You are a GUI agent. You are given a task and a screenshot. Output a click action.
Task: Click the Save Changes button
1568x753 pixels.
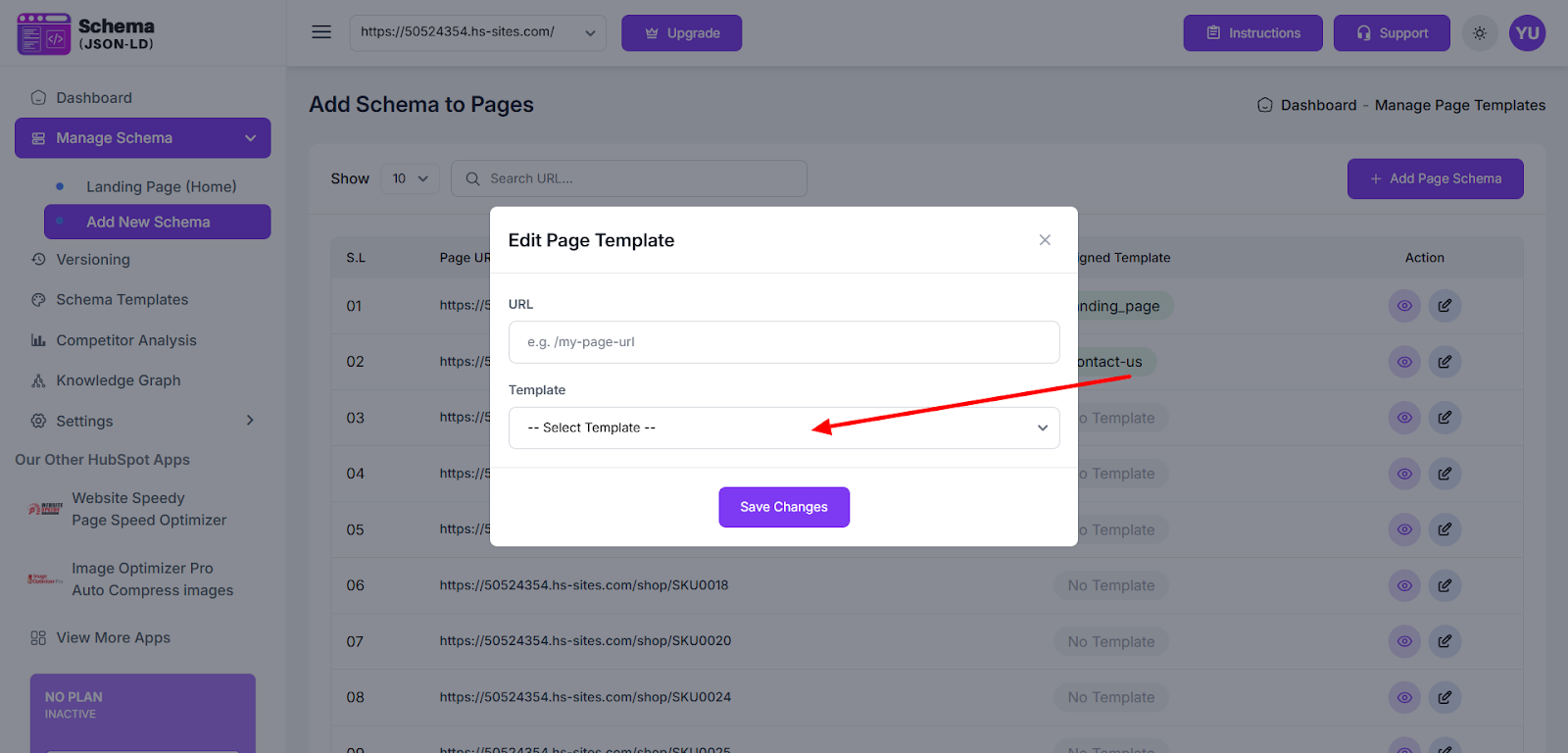click(x=784, y=507)
